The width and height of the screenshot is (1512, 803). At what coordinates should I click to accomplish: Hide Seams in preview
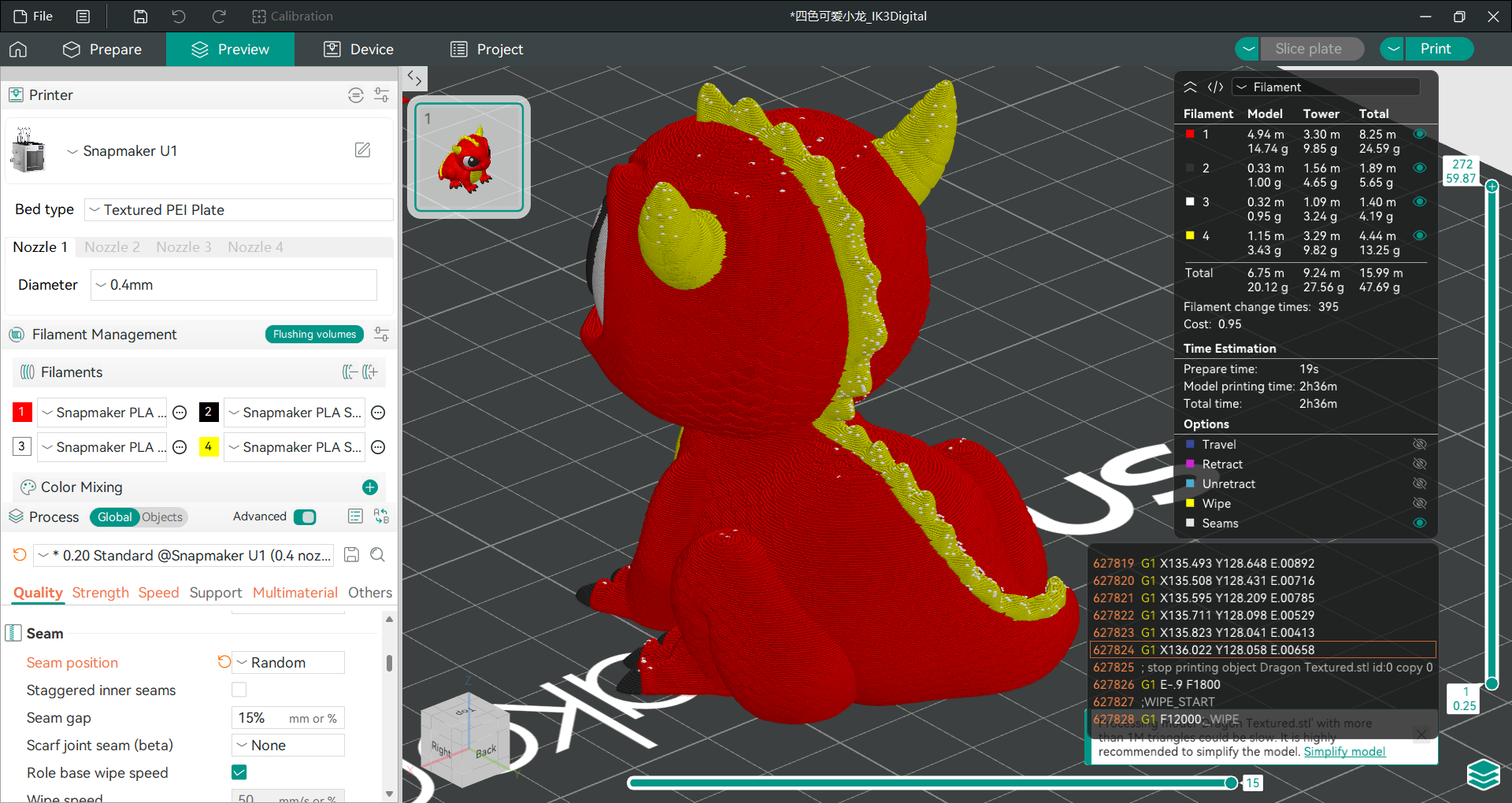(x=1419, y=524)
